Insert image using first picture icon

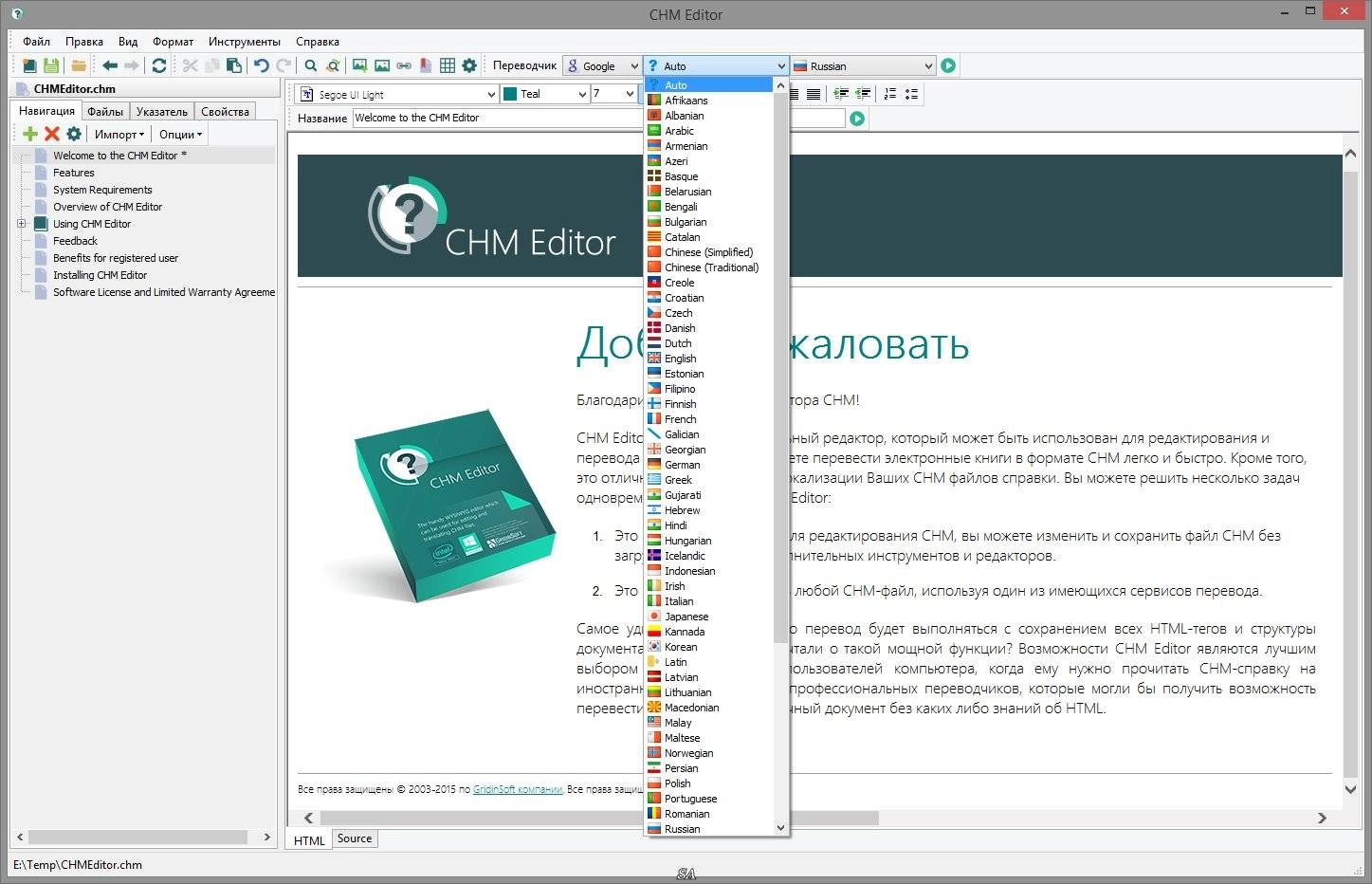pyautogui.click(x=360, y=65)
